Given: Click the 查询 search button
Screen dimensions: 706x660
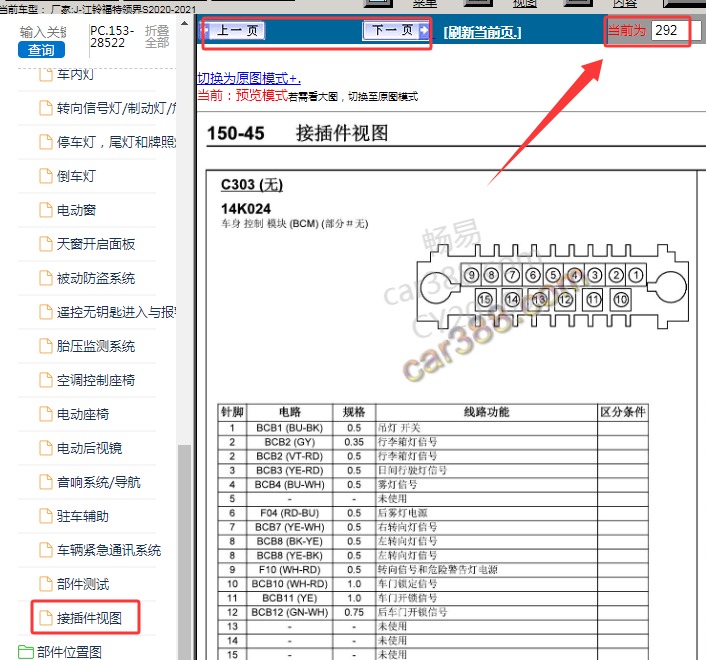Looking at the screenshot, I should pos(41,50).
